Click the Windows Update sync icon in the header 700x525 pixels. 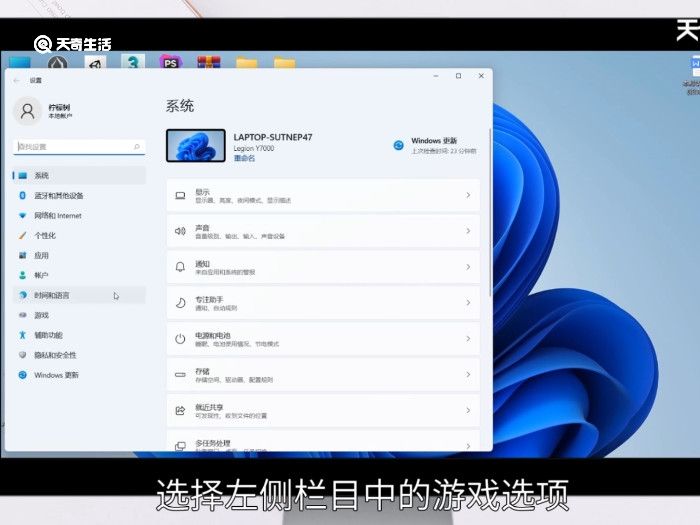(398, 145)
